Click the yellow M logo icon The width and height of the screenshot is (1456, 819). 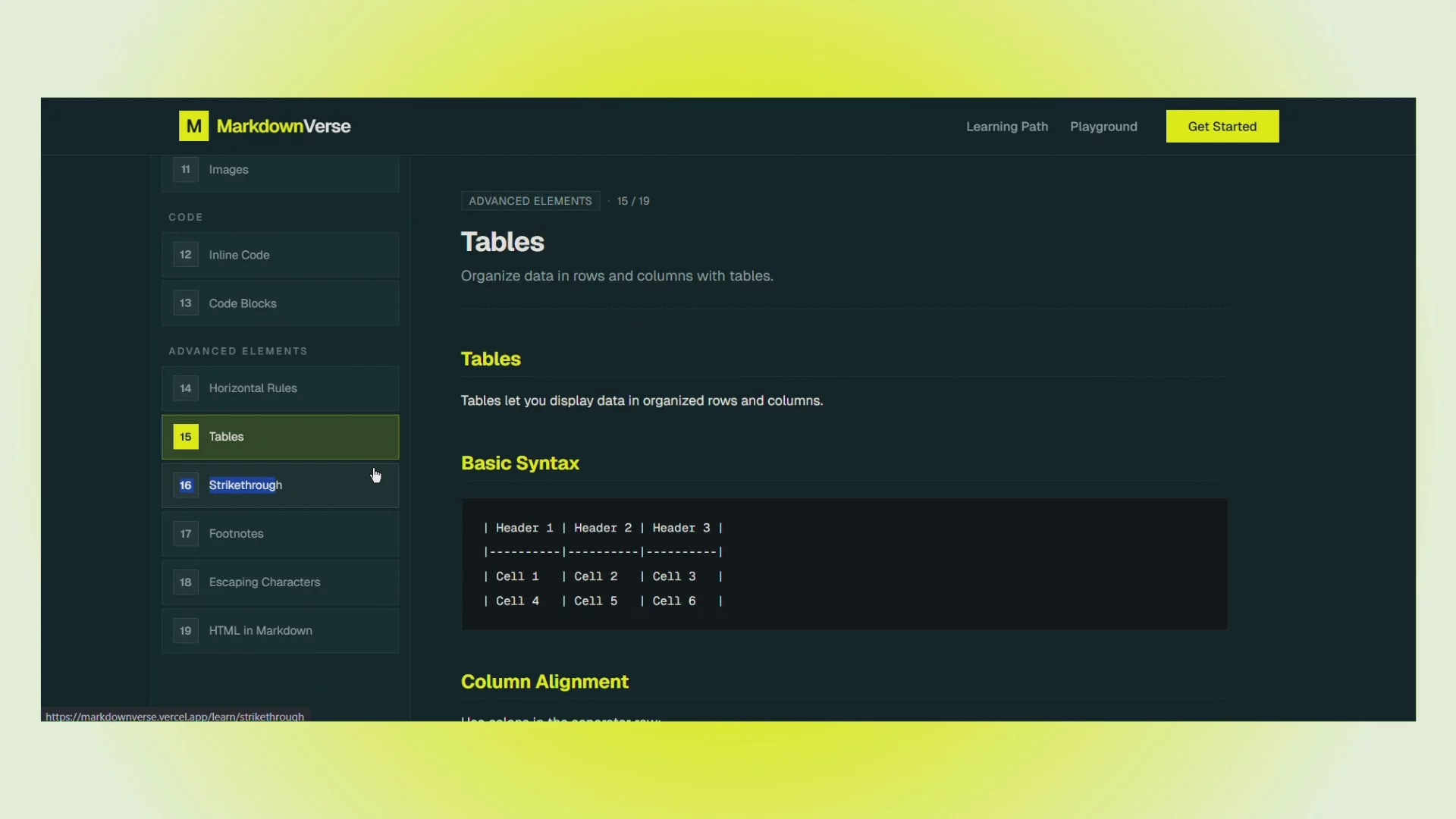click(193, 126)
